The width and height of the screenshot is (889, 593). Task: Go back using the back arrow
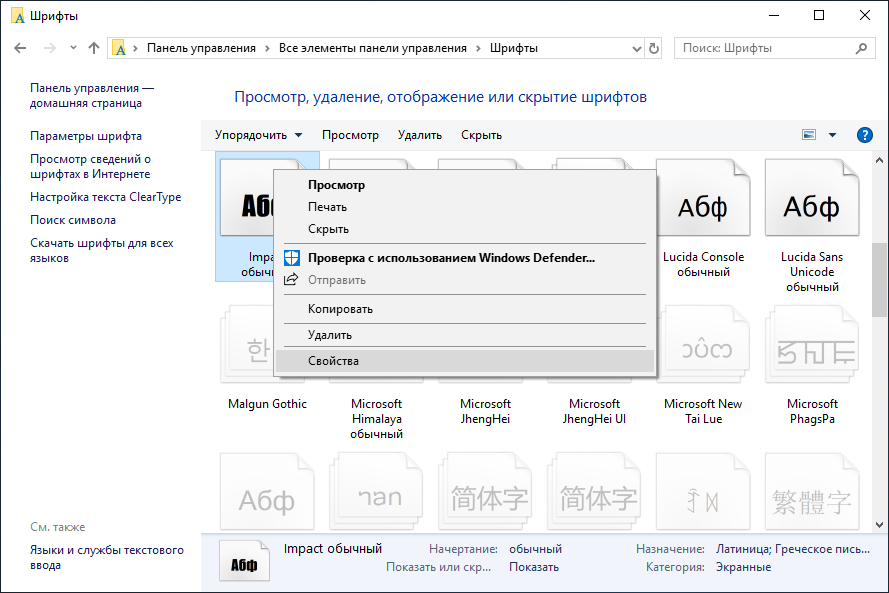[20, 48]
